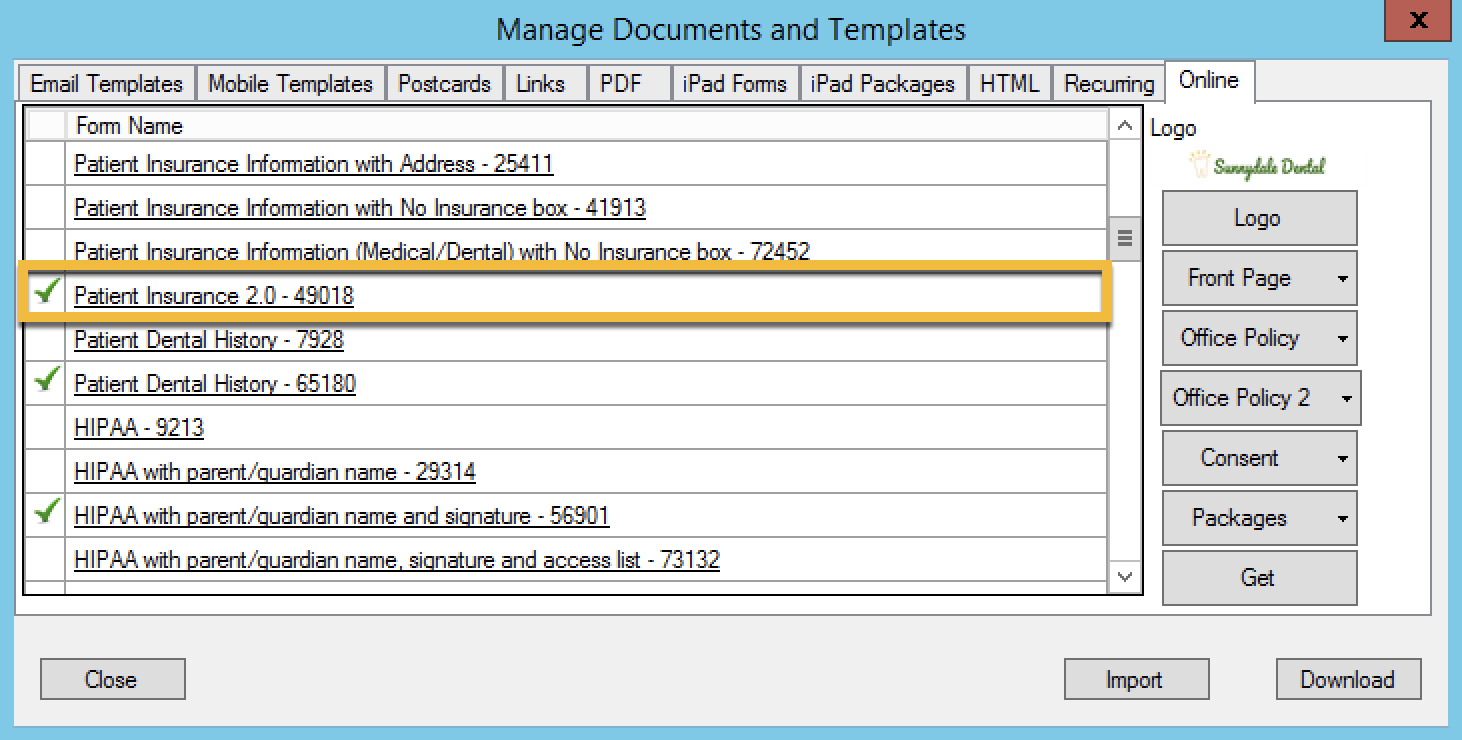
Task: Check the box for form 25411
Action: coord(46,164)
